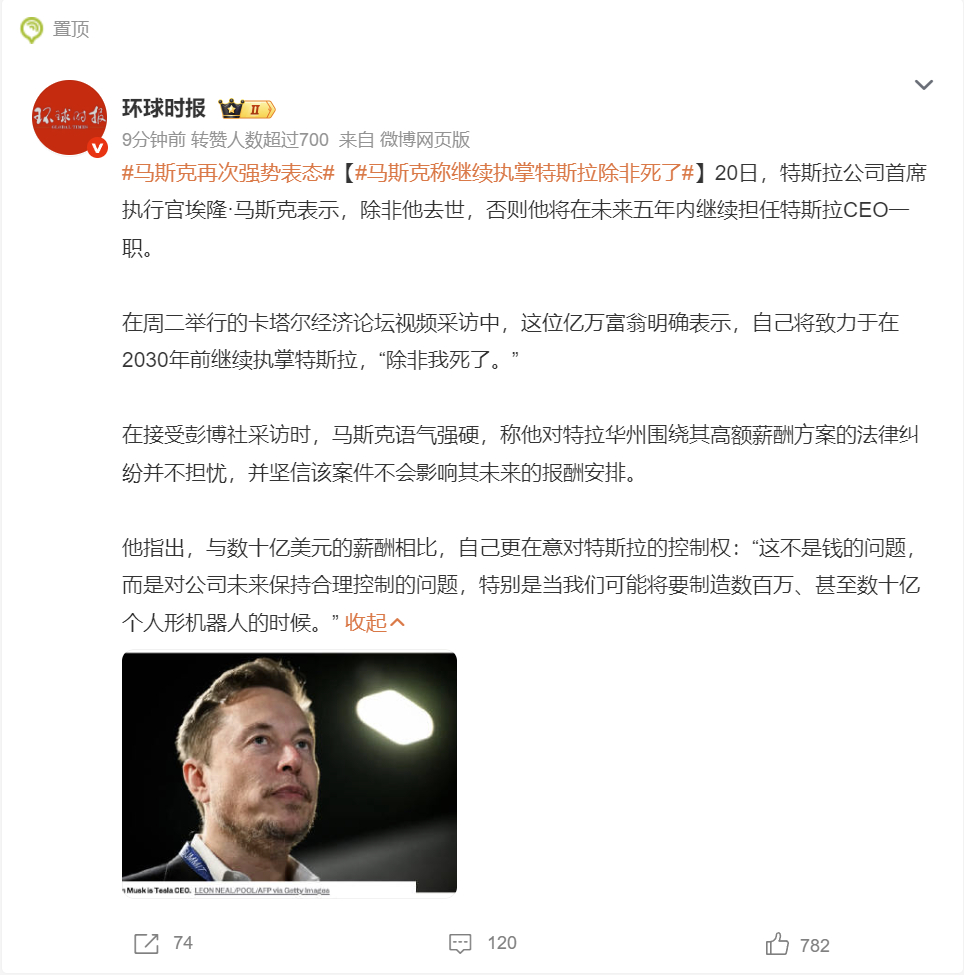
Task: Like the post with thumbs-up icon
Action: click(x=777, y=944)
